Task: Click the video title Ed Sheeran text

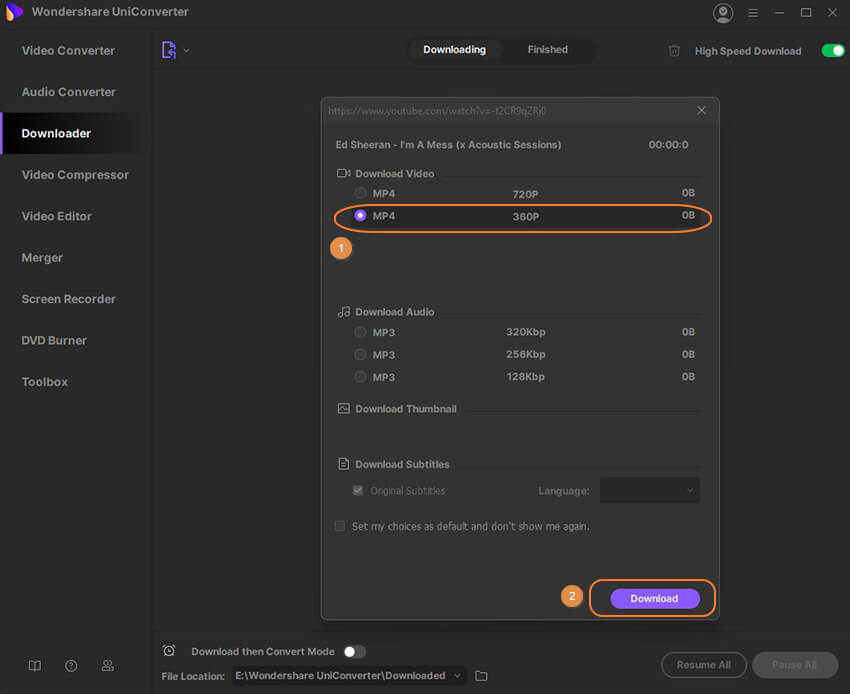Action: point(448,145)
